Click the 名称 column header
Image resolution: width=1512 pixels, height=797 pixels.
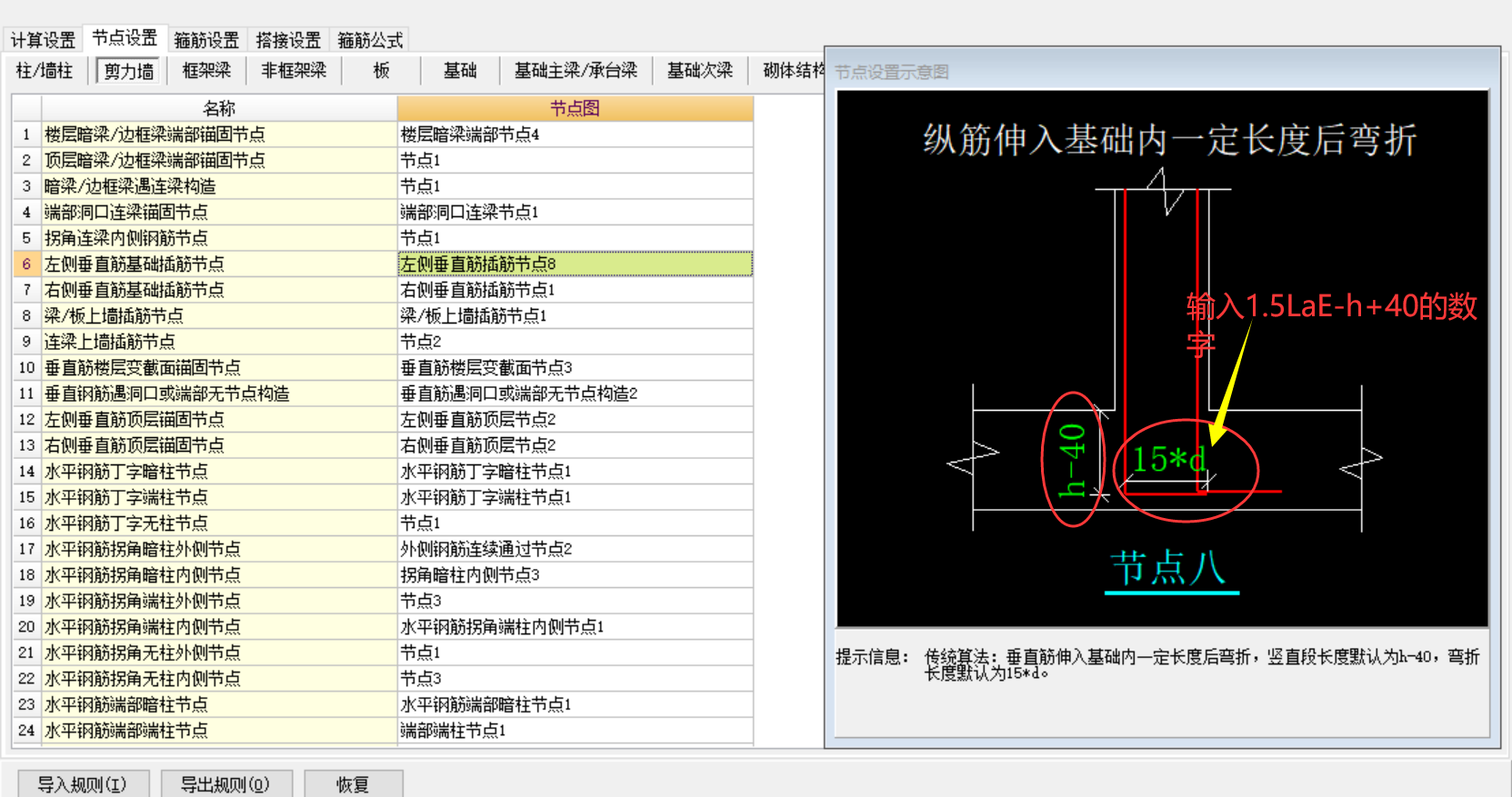click(219, 108)
